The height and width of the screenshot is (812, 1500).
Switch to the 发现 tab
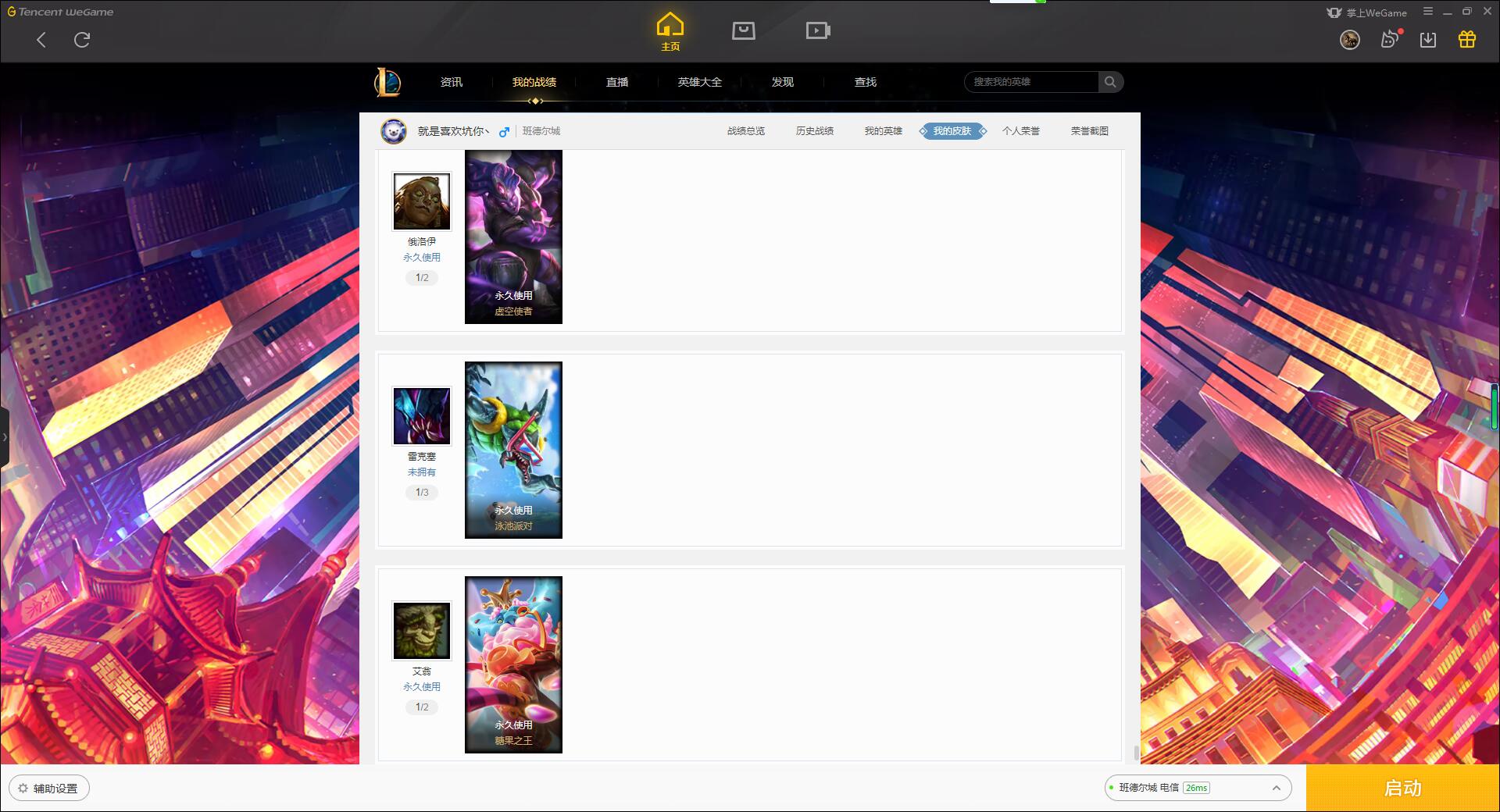pyautogui.click(x=783, y=82)
